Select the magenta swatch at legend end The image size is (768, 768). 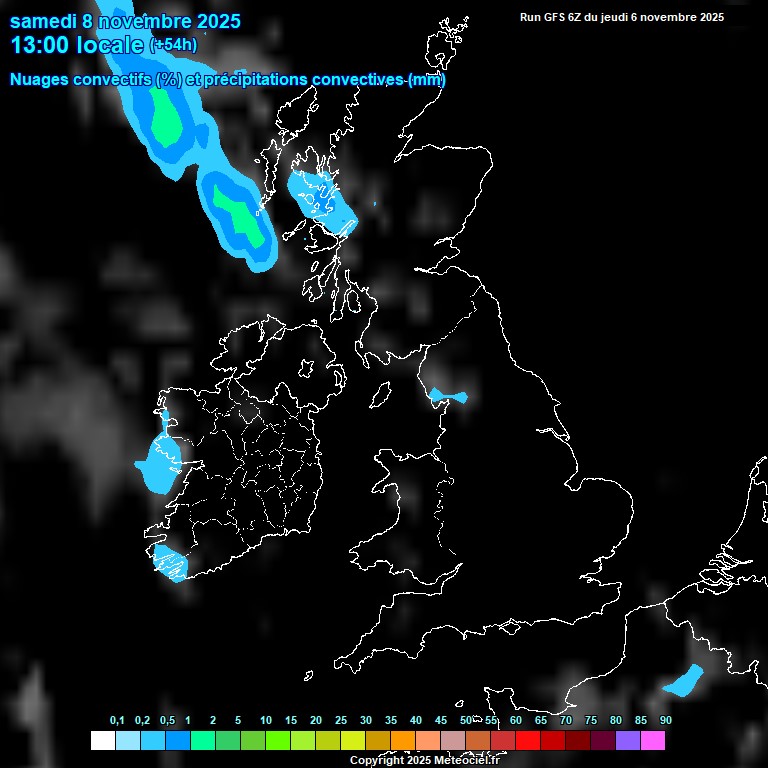point(653,741)
